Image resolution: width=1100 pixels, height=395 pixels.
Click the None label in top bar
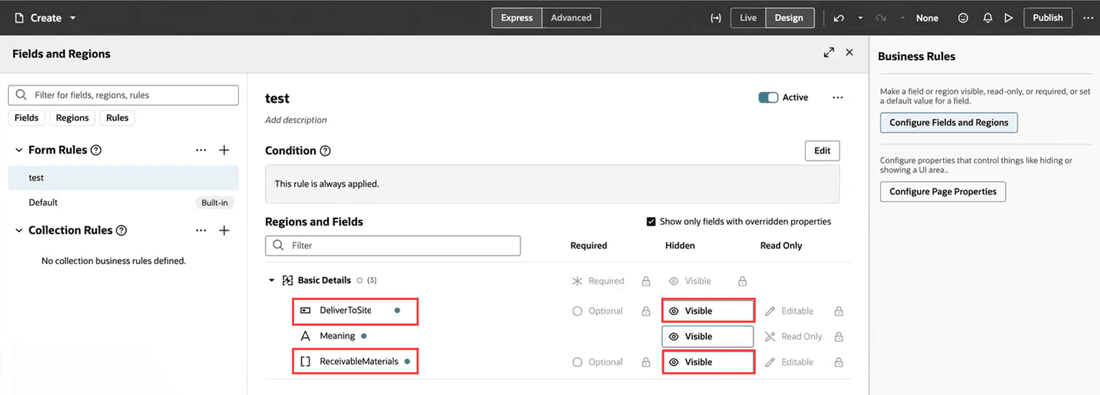927,18
